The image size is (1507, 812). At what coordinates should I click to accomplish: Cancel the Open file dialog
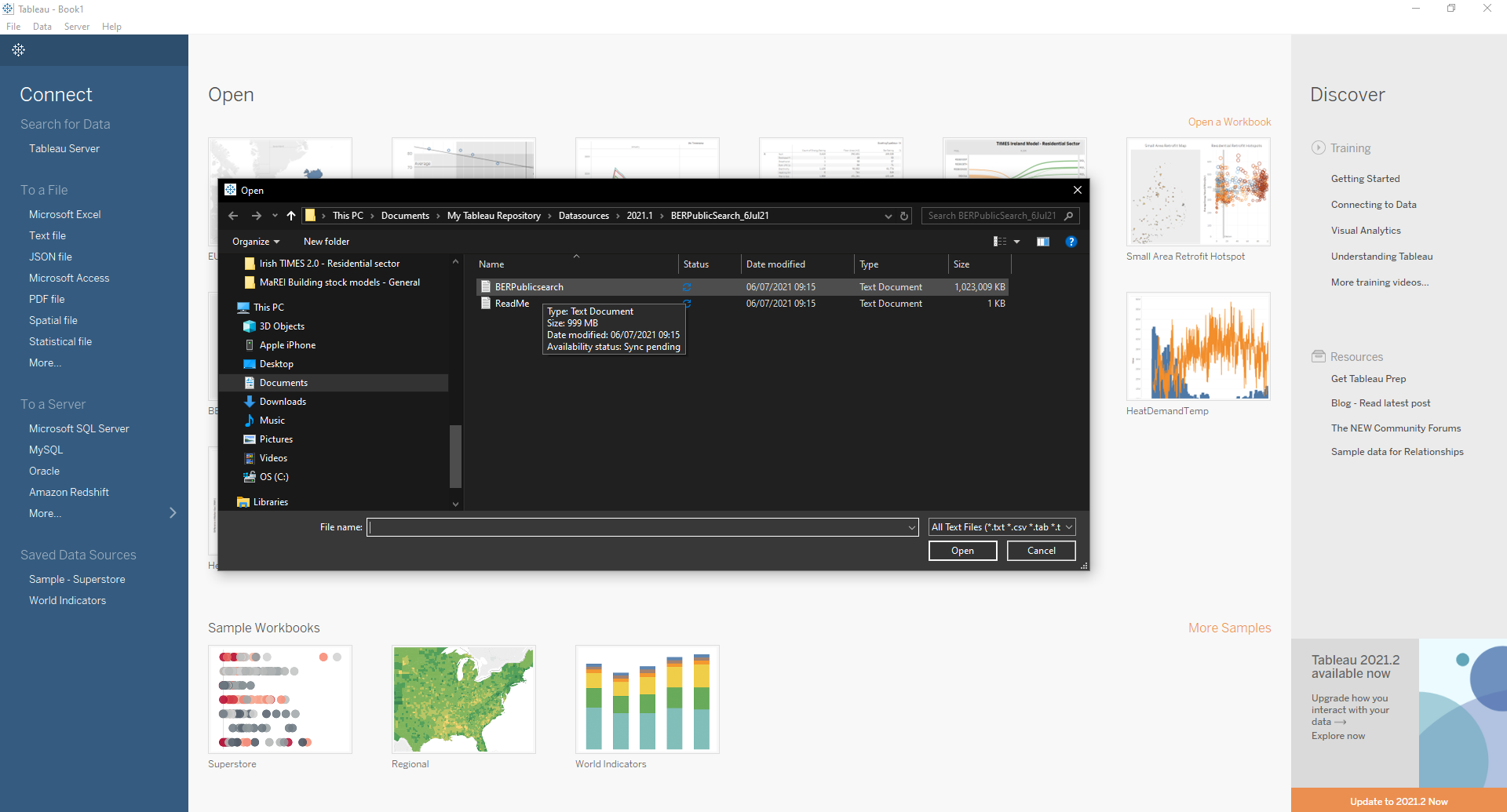click(x=1042, y=551)
